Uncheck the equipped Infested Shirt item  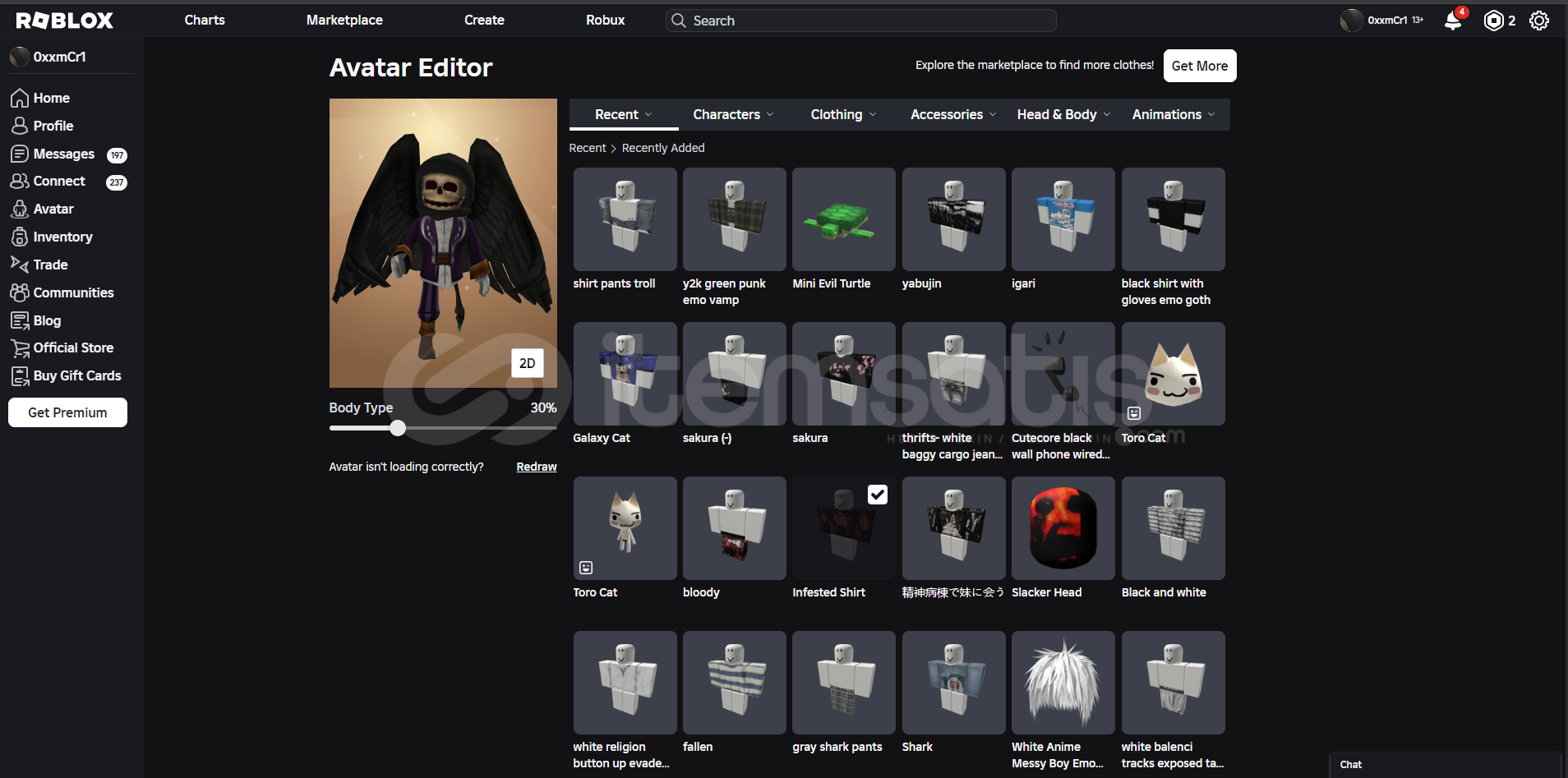point(877,495)
